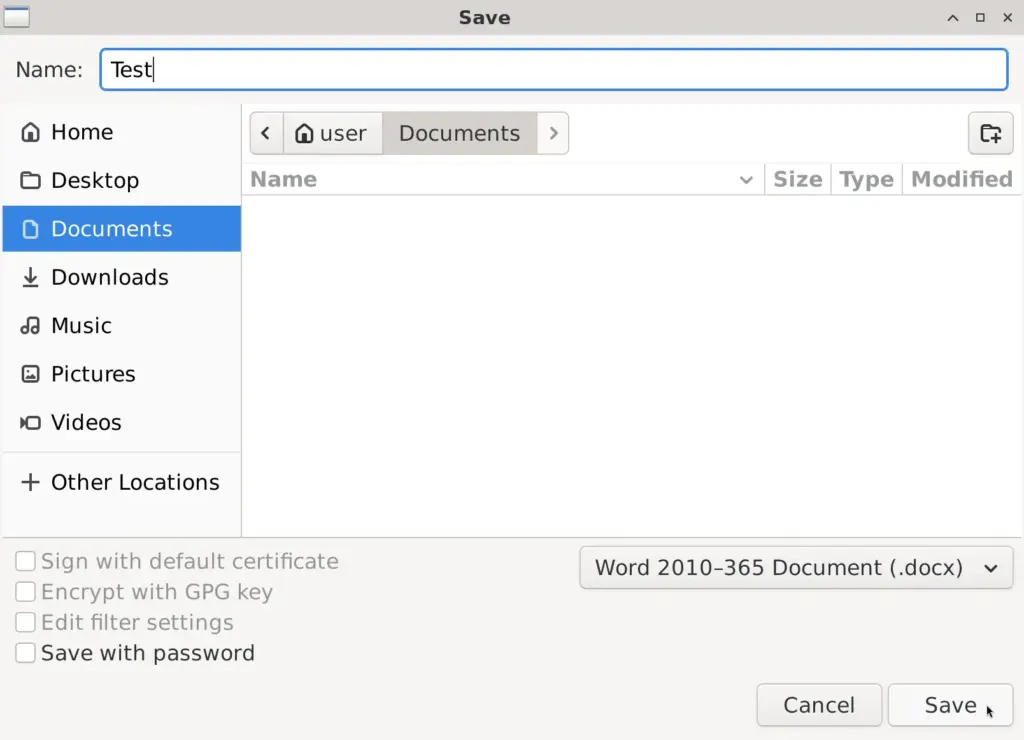Image resolution: width=1024 pixels, height=740 pixels.
Task: Go to Home in the sidebar
Action: pyautogui.click(x=121, y=132)
